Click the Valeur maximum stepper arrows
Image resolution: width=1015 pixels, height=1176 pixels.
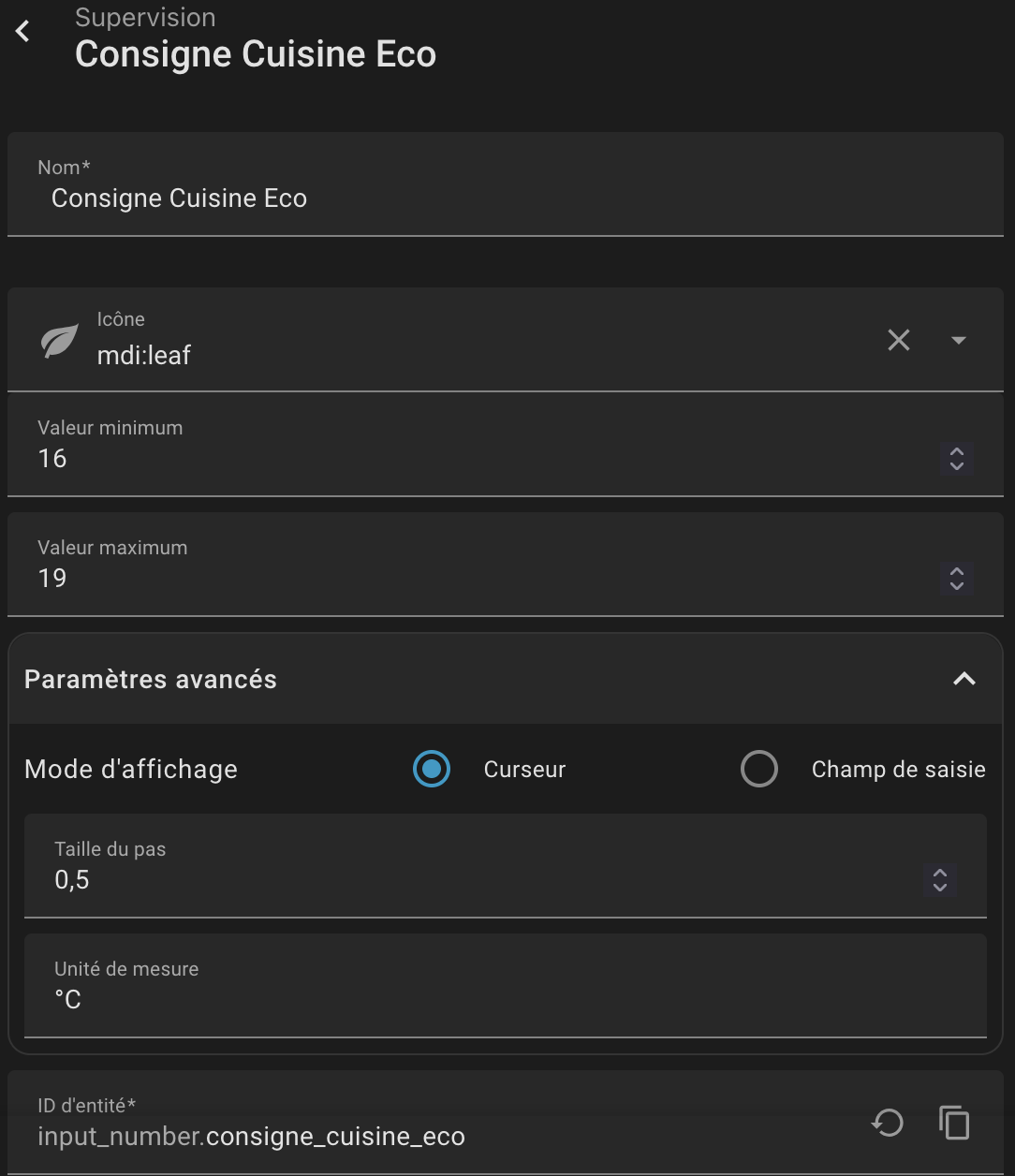coord(956,579)
